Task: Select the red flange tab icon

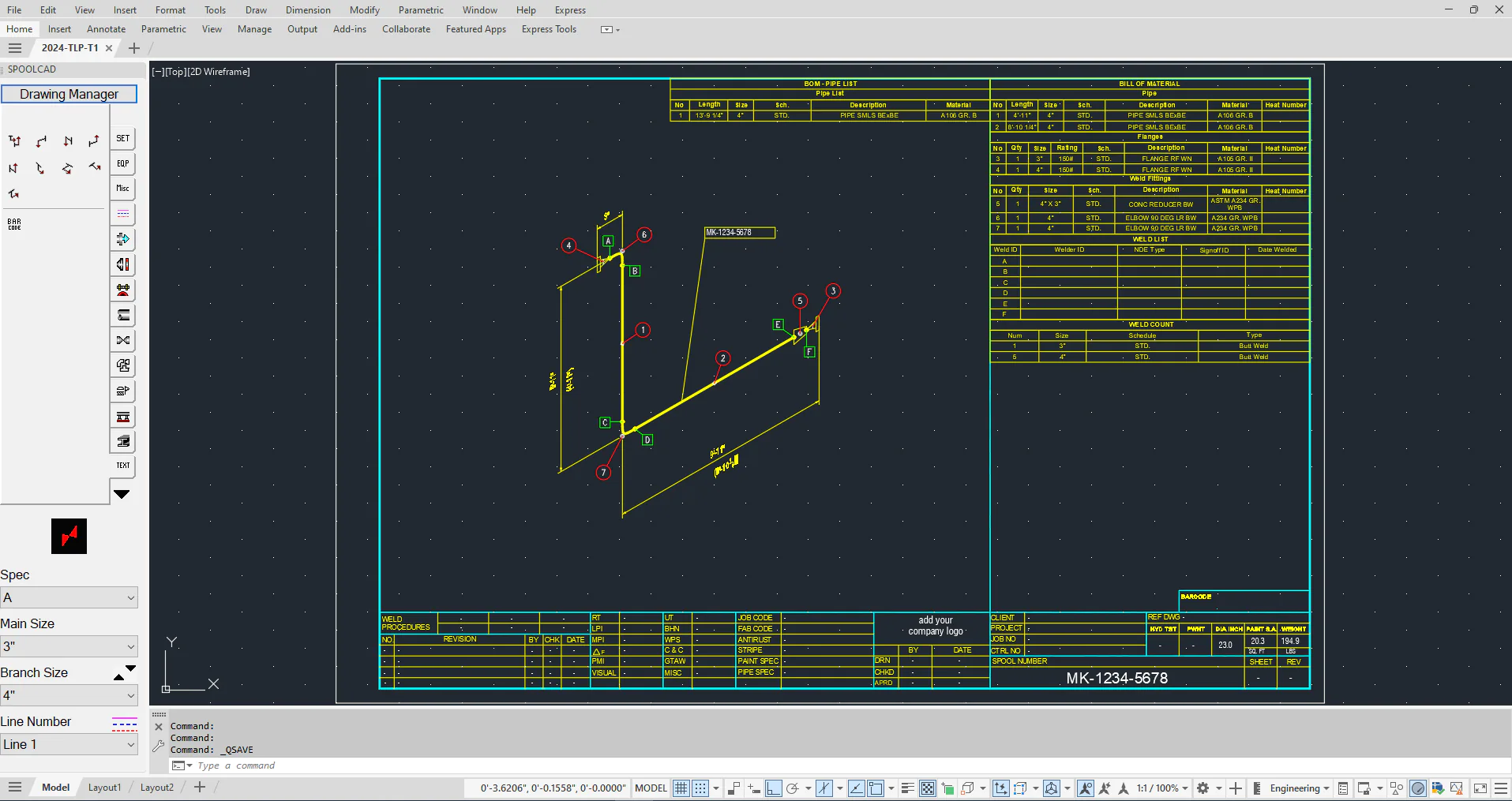Action: point(123,264)
